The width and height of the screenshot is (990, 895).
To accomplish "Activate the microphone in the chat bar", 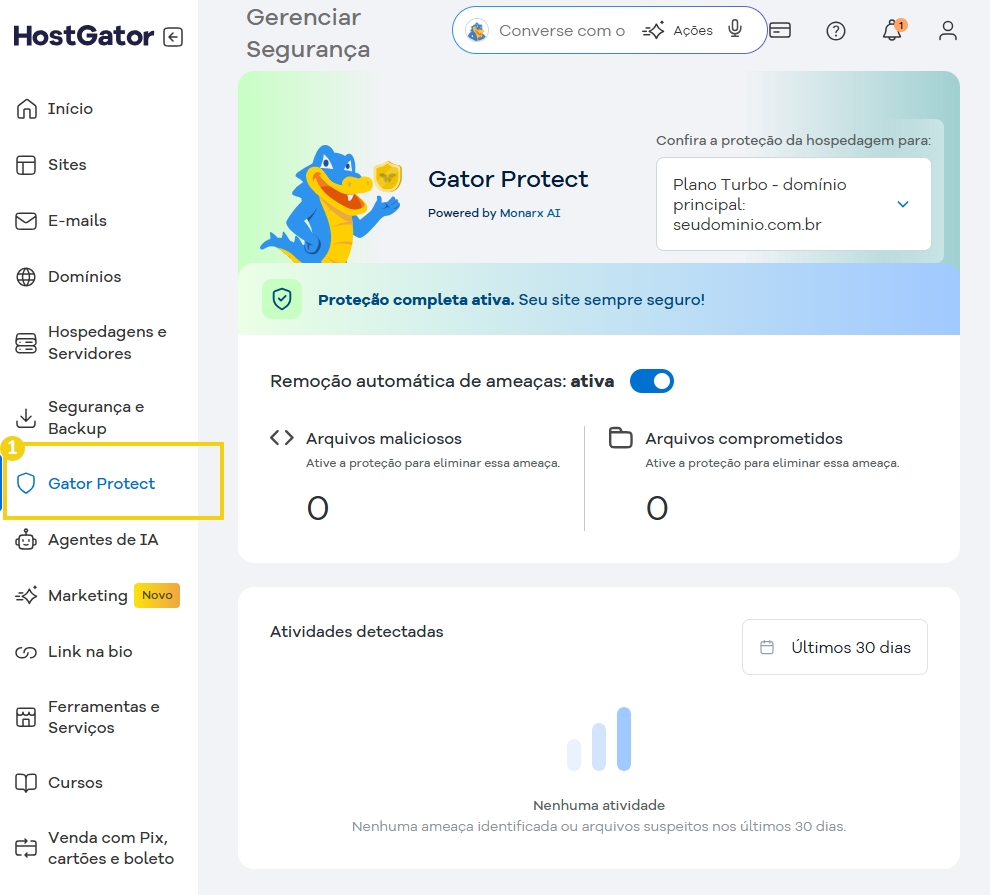I will (736, 30).
